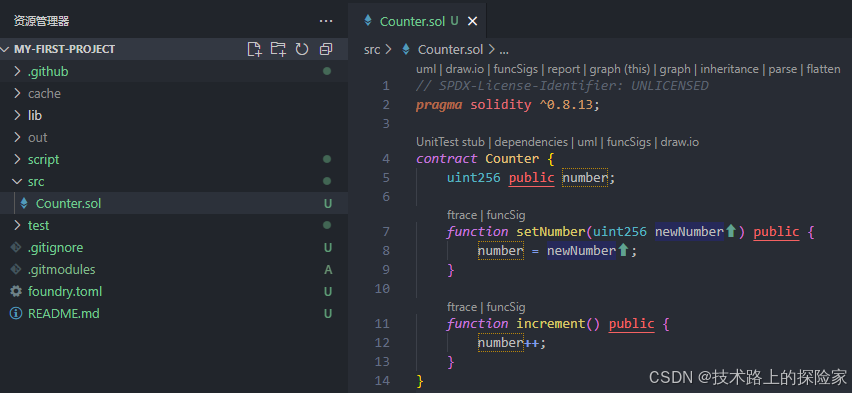This screenshot has height=393, width=852.
Task: Click the git icon beside .gitmodules
Action: 16,270
